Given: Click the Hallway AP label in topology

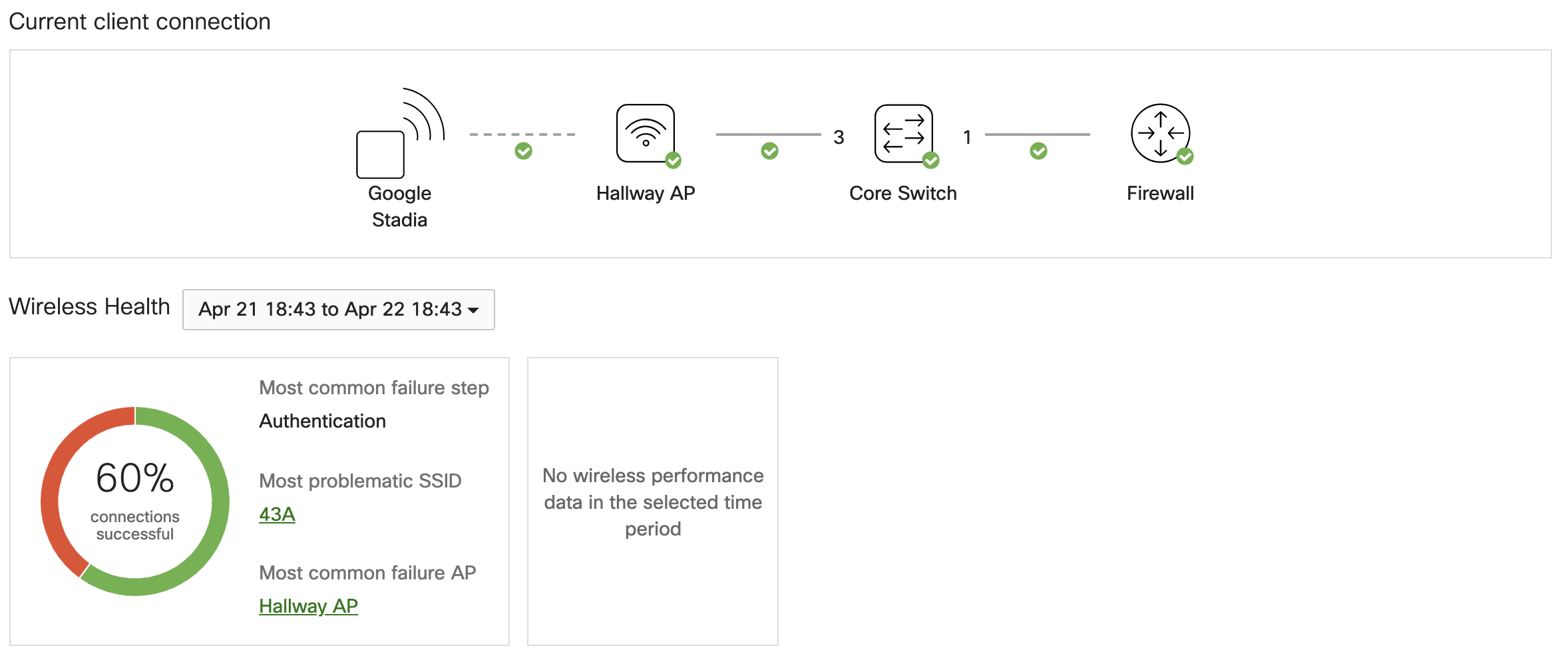Looking at the screenshot, I should [x=645, y=193].
